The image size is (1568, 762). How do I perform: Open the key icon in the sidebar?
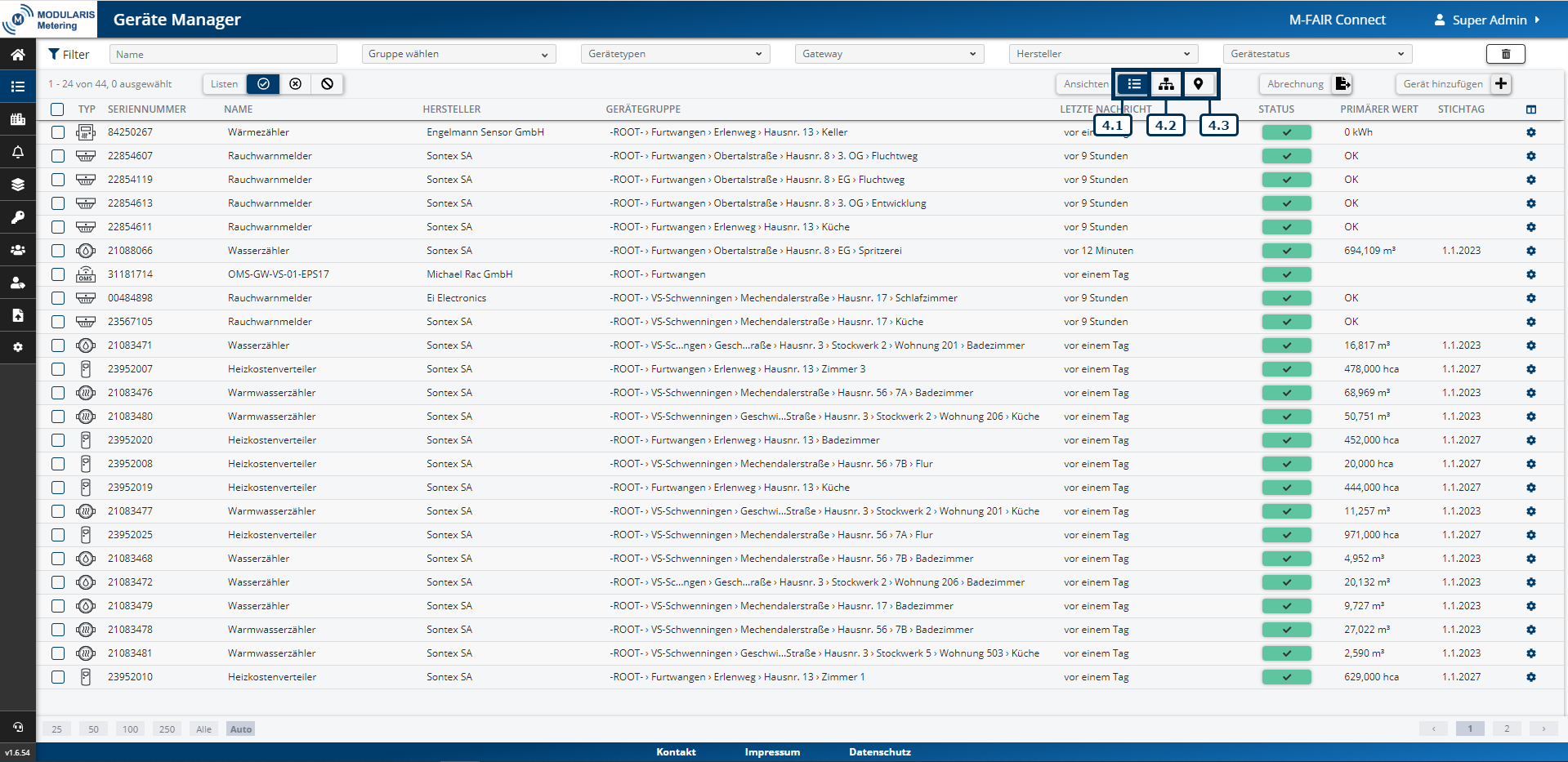click(x=17, y=217)
